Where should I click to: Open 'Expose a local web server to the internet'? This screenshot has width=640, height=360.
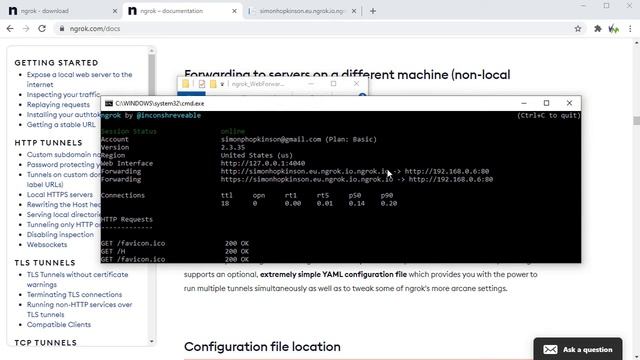80,80
